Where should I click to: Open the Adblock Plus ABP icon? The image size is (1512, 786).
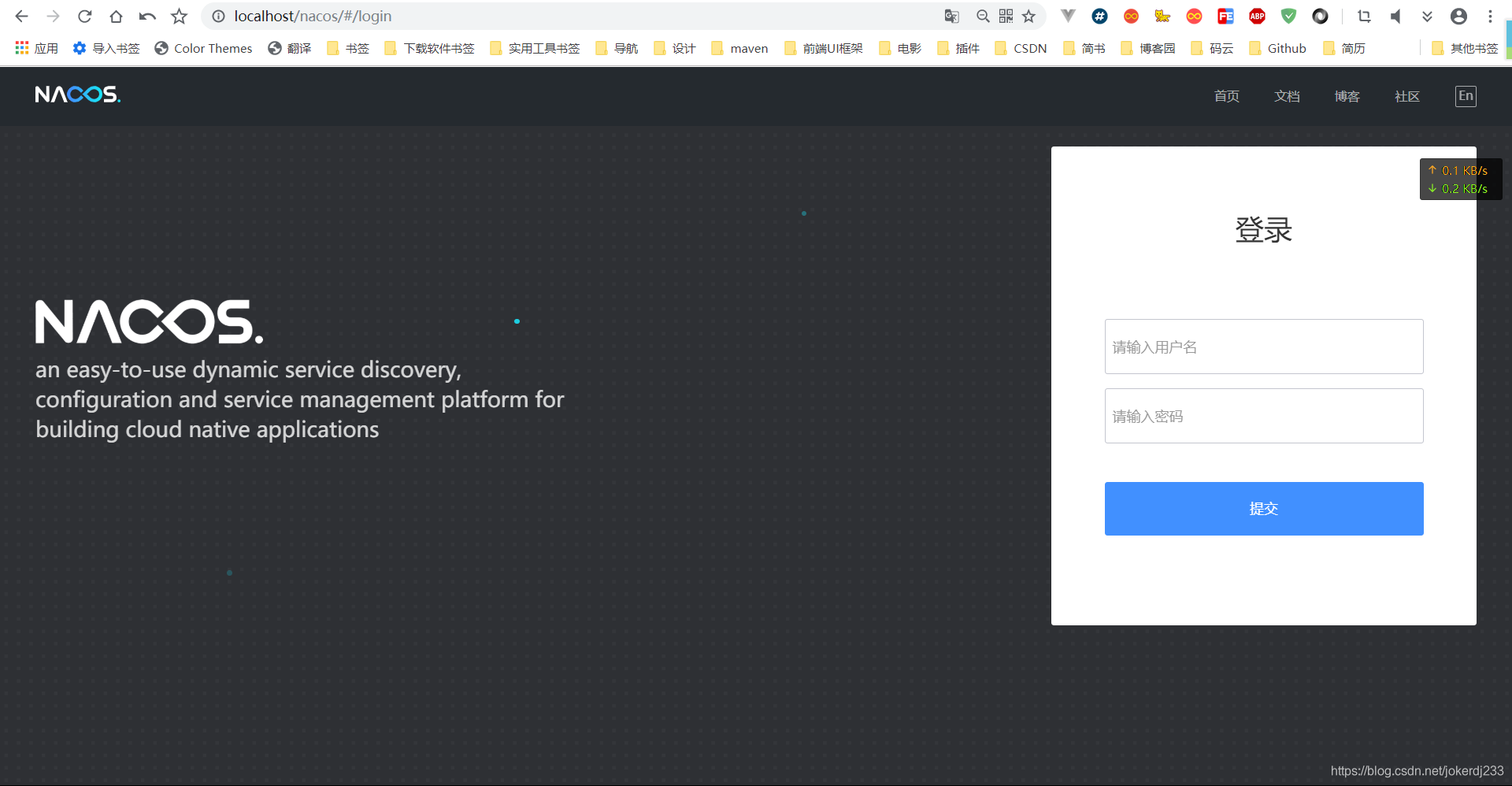pyautogui.click(x=1257, y=16)
